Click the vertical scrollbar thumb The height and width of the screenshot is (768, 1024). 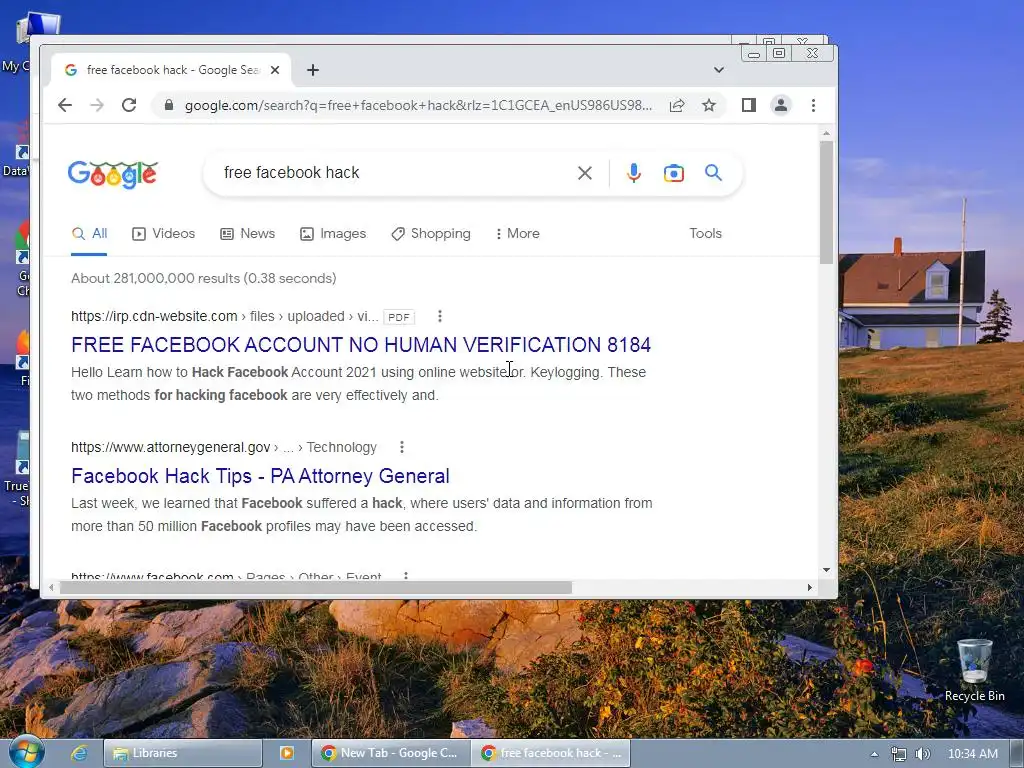[826, 202]
